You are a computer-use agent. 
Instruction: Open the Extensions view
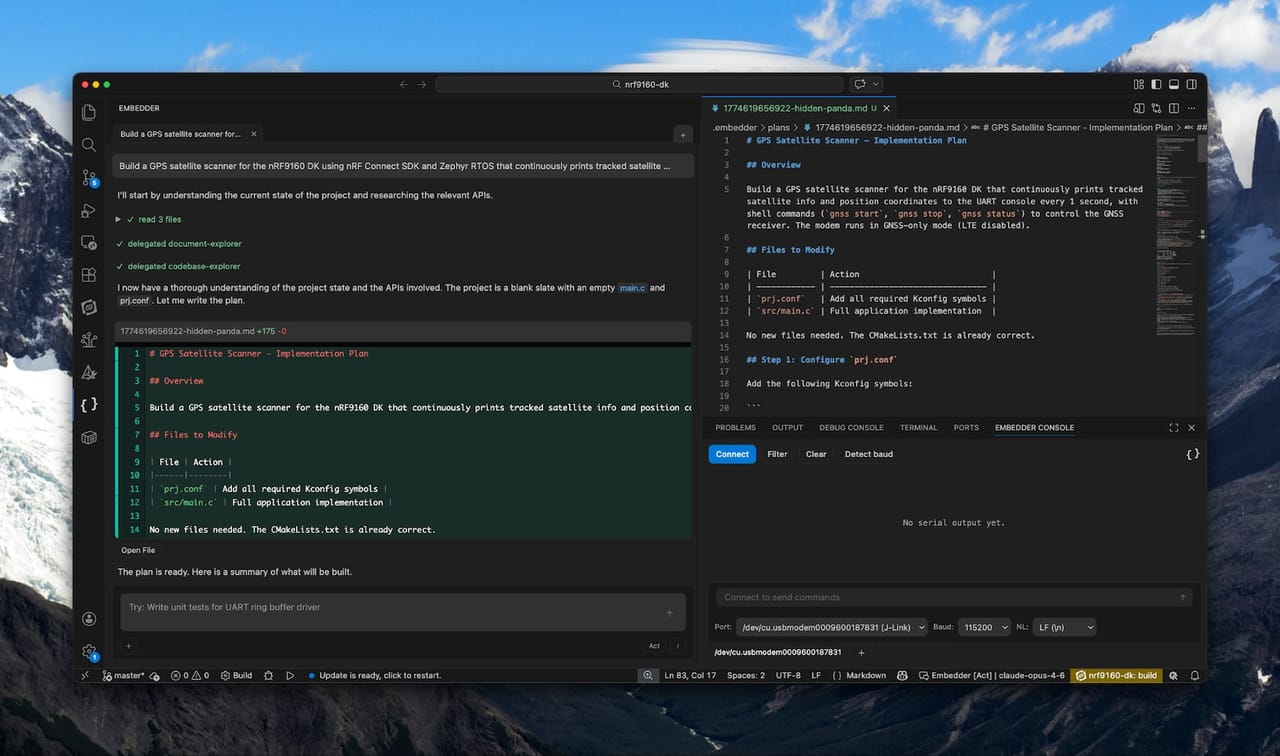pyautogui.click(x=89, y=275)
